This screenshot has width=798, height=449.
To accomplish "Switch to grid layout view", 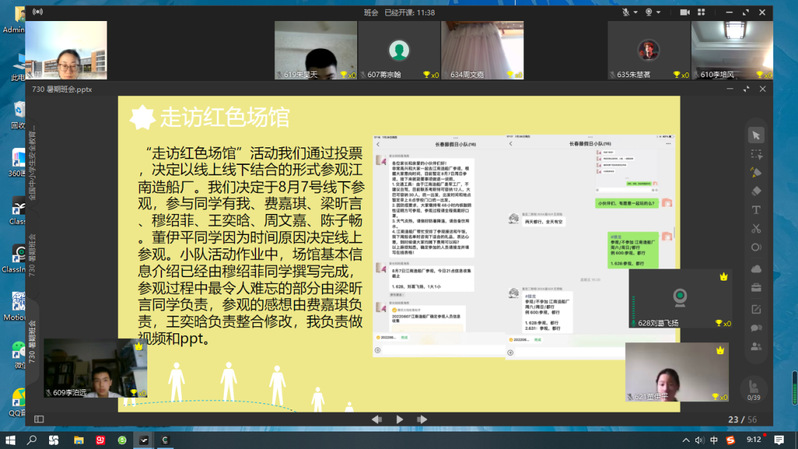I will pos(701,13).
